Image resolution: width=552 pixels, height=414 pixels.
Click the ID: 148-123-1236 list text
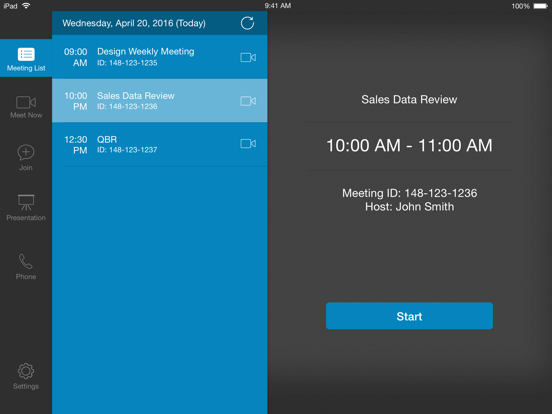pyautogui.click(x=127, y=106)
